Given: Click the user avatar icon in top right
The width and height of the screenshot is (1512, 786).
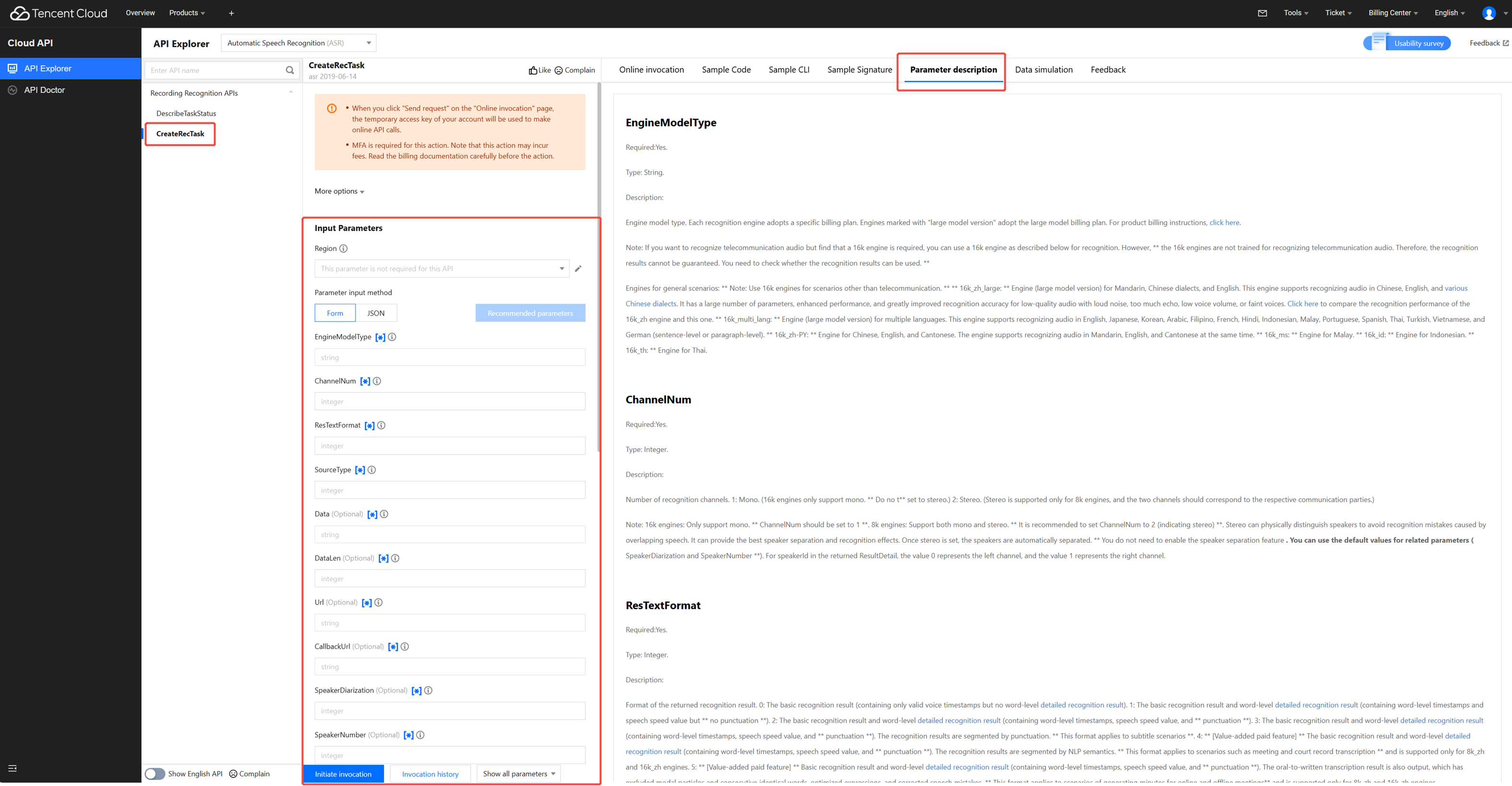Looking at the screenshot, I should [x=1488, y=13].
